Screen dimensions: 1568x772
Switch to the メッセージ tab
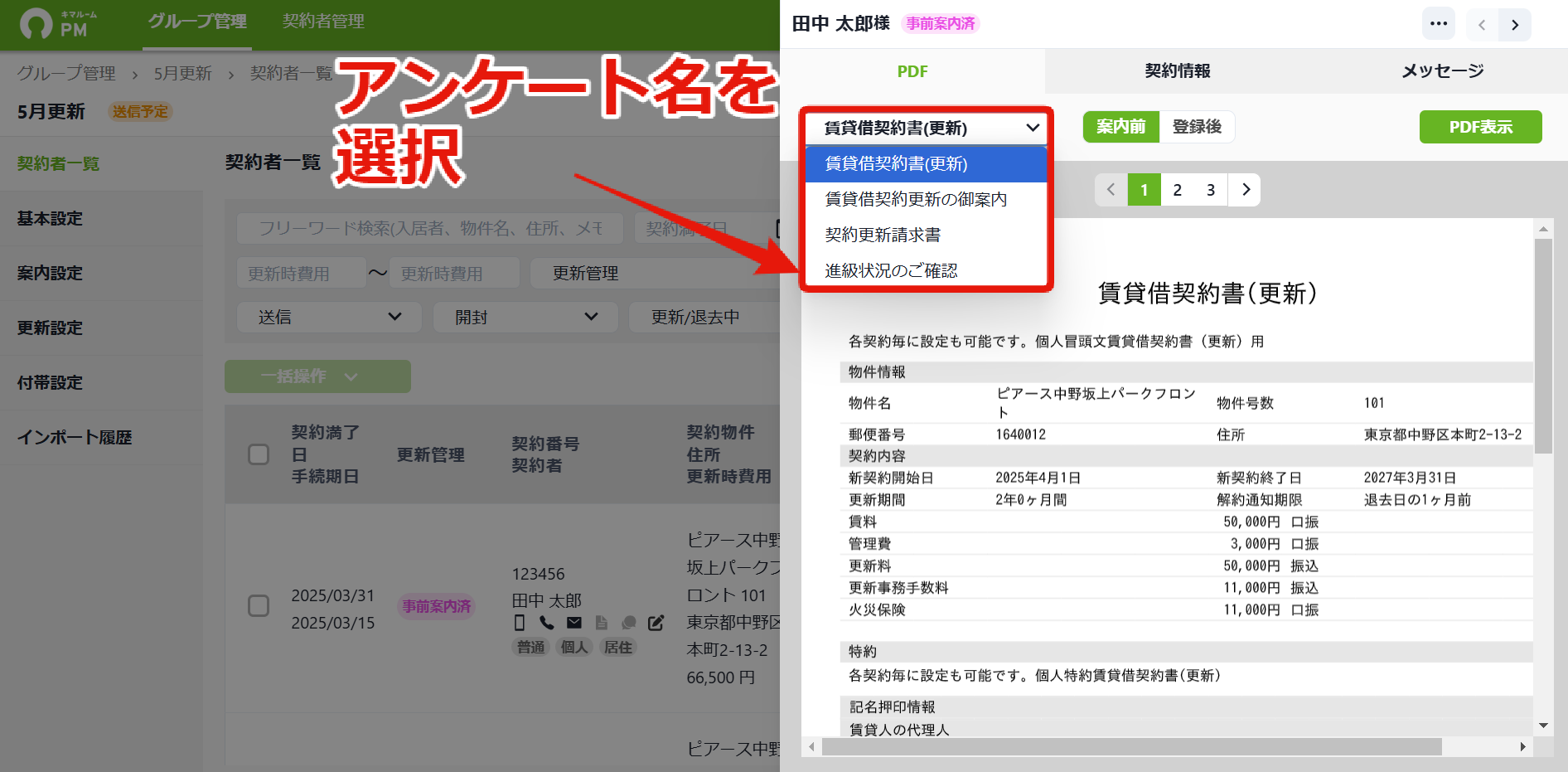pyautogui.click(x=1442, y=71)
